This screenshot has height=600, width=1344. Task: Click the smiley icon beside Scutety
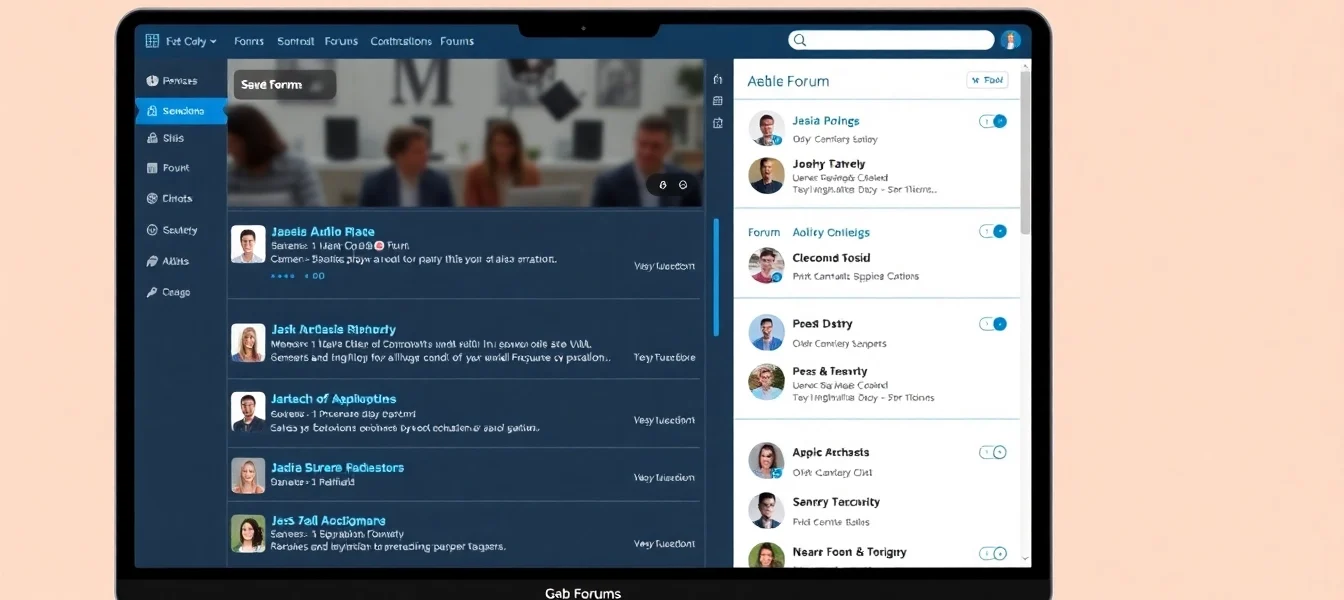[152, 230]
